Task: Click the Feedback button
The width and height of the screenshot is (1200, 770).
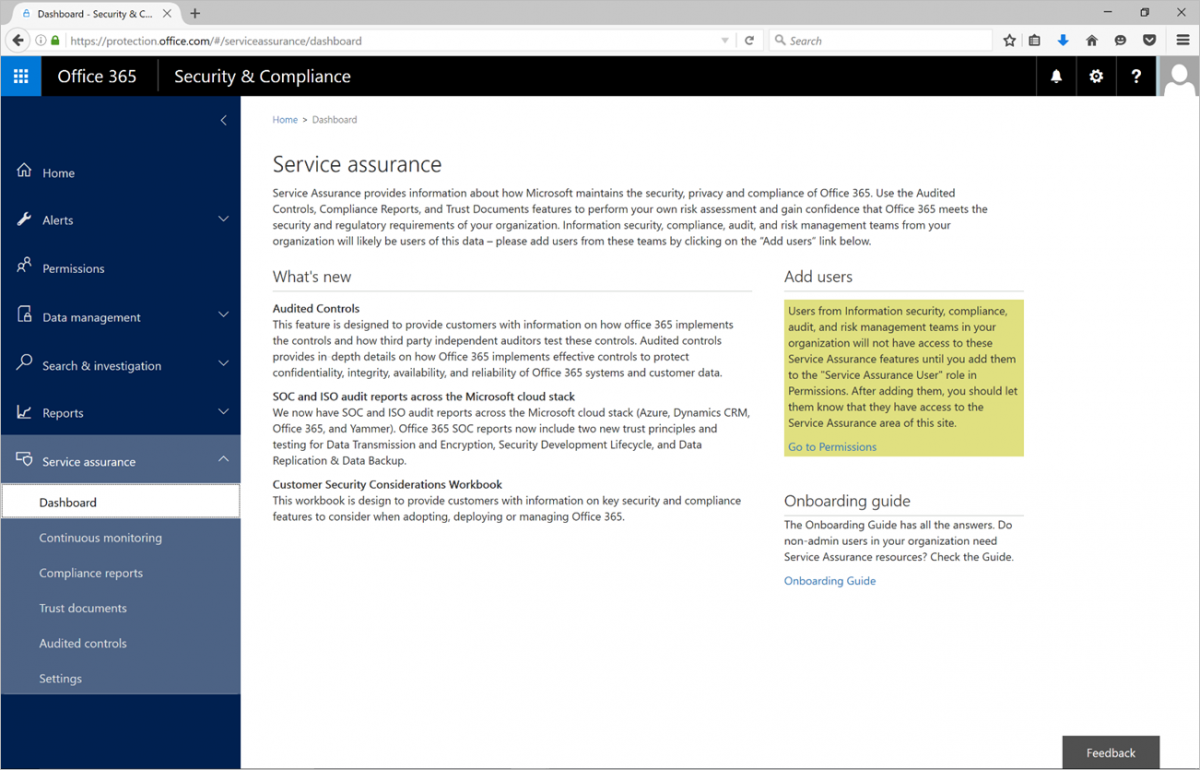Action: click(x=1110, y=752)
